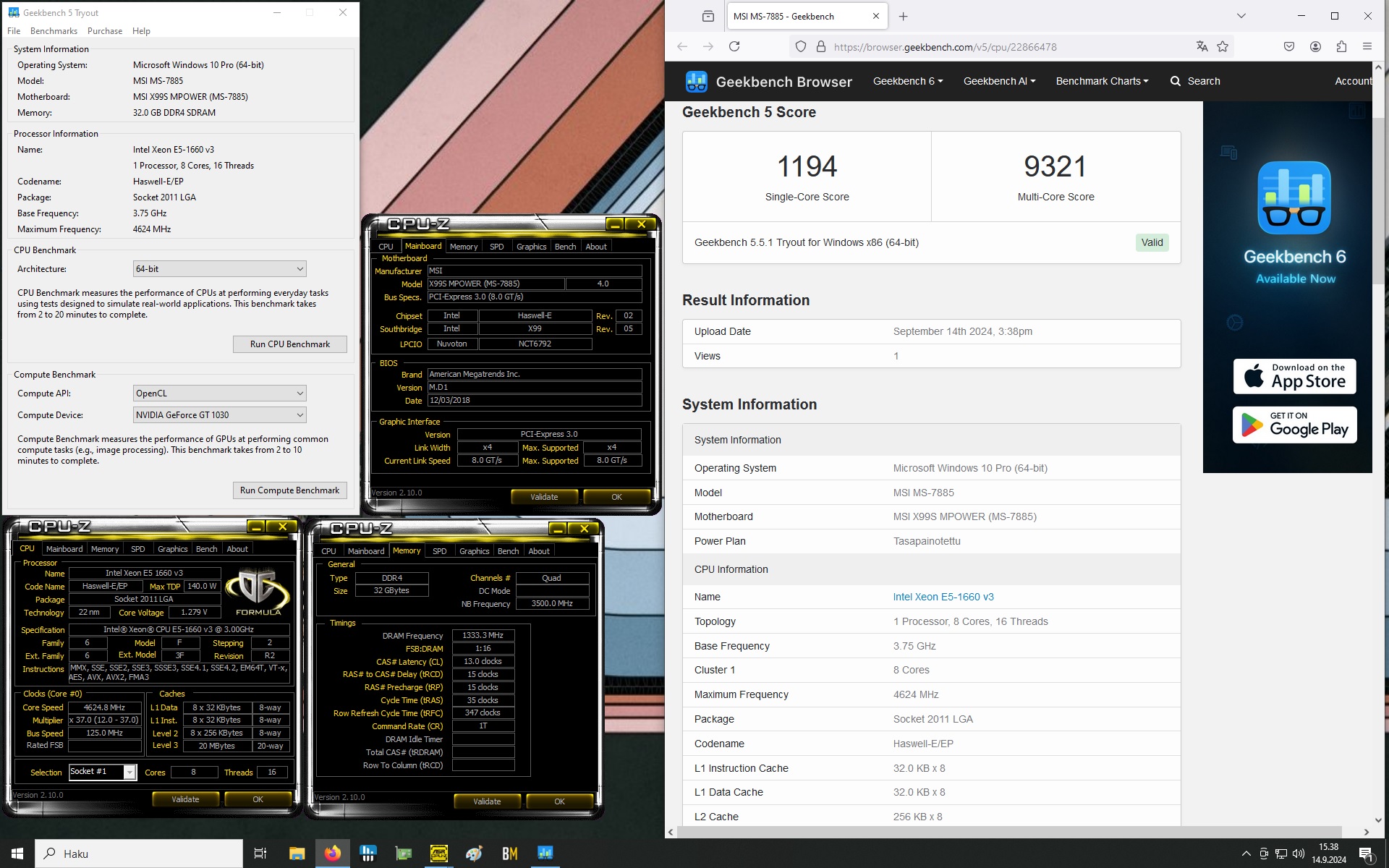Run the CPU Benchmark
Image resolution: width=1389 pixels, height=868 pixels.
[290, 344]
